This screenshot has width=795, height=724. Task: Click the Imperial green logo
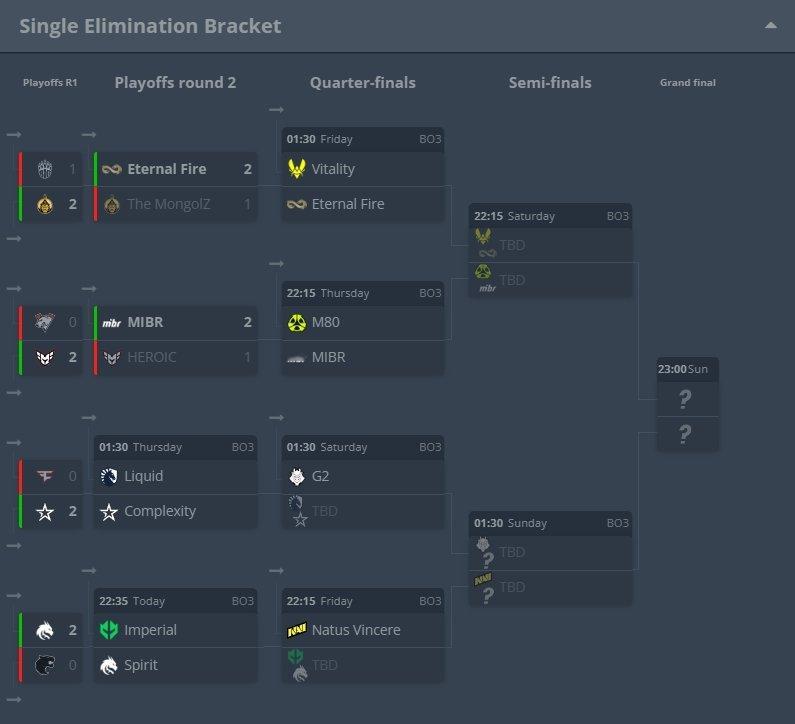109,630
